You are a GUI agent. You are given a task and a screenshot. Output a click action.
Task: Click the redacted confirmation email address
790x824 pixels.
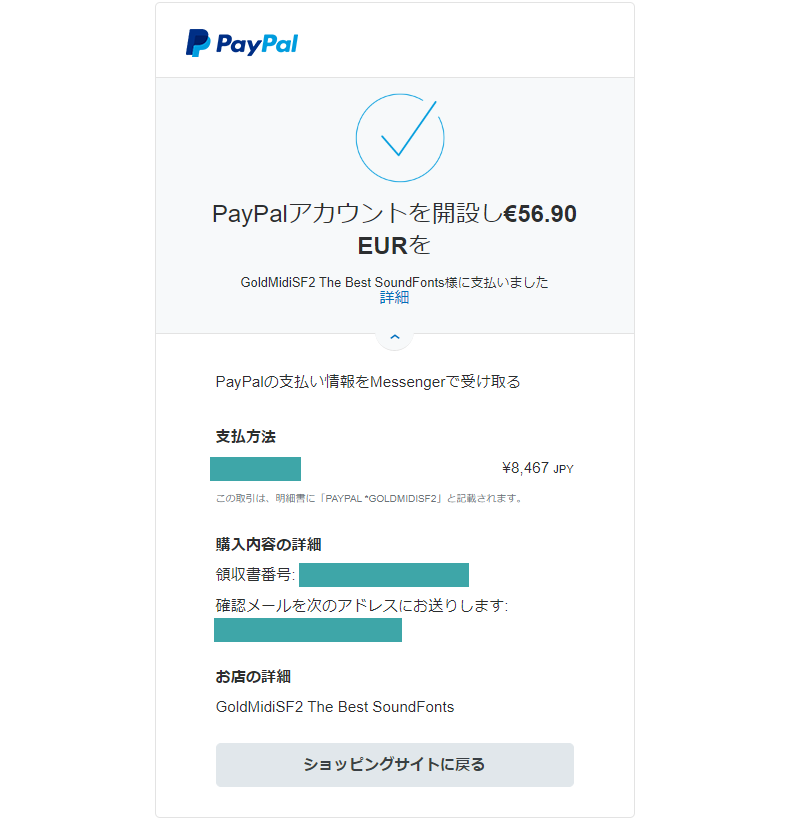tap(308, 630)
